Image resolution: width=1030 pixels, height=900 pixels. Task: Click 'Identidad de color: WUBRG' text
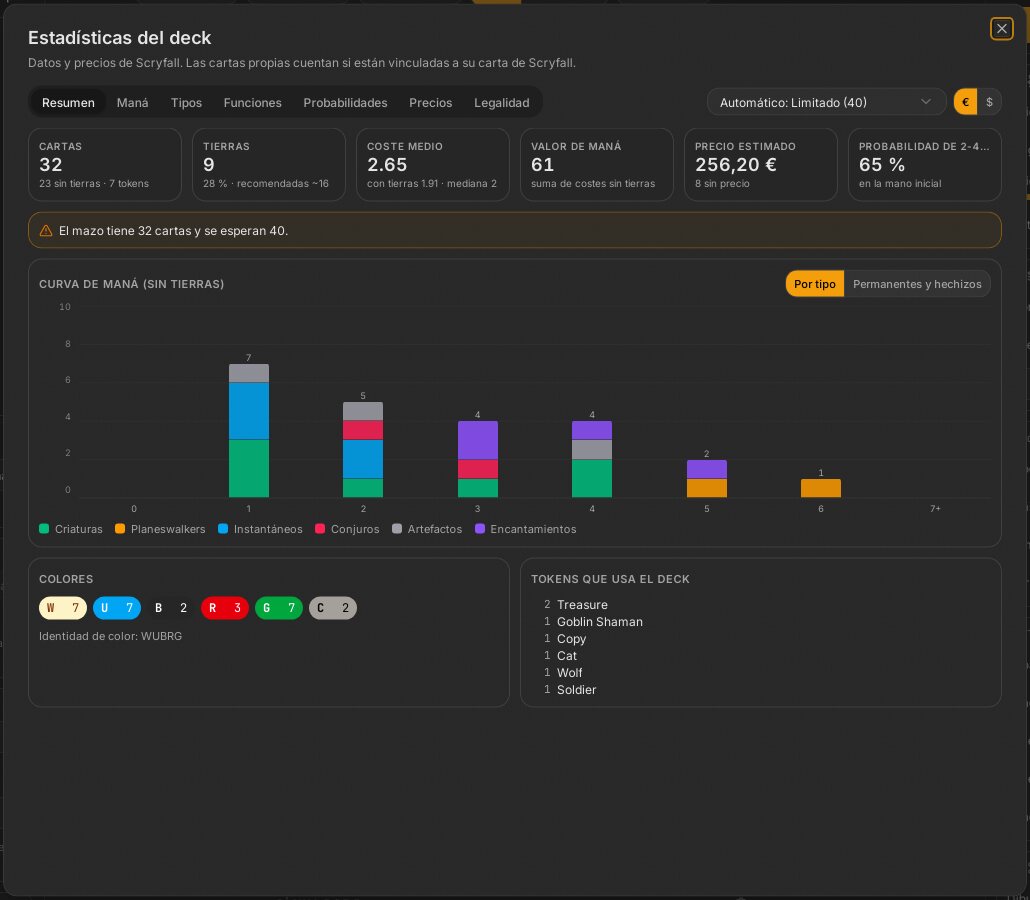pos(110,636)
